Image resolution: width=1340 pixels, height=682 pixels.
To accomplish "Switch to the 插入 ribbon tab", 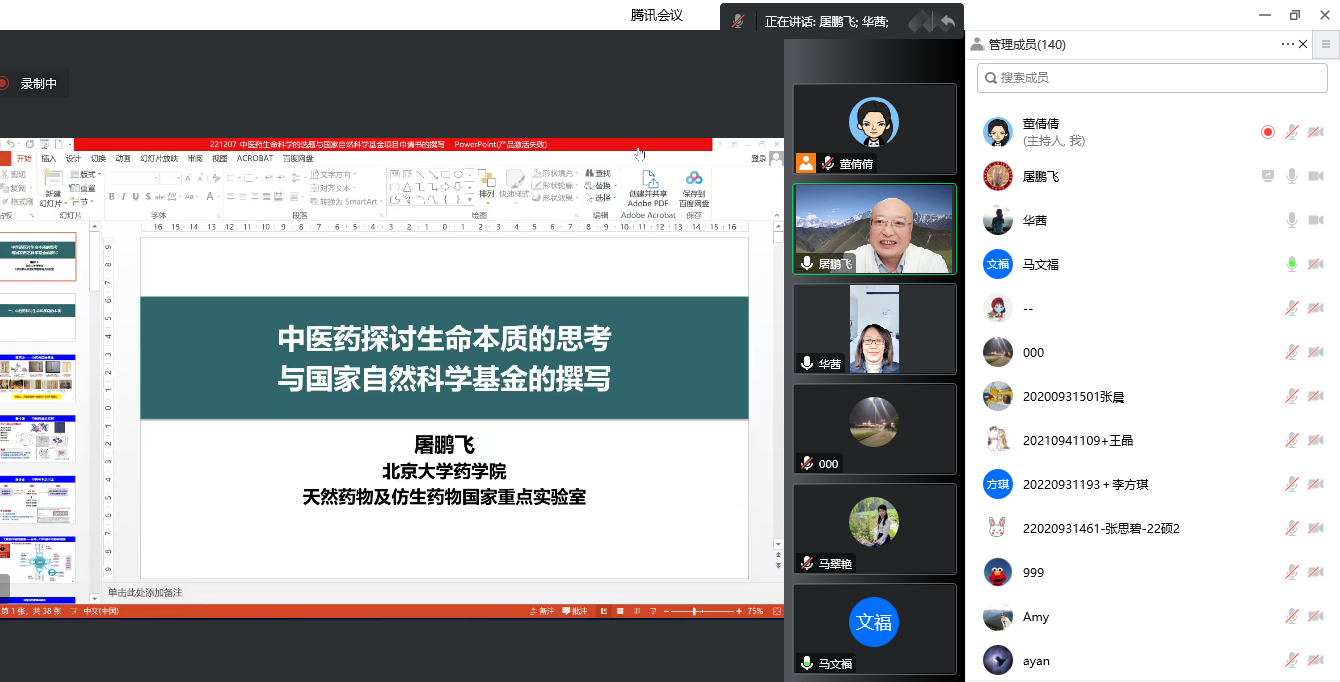I will coord(48,158).
